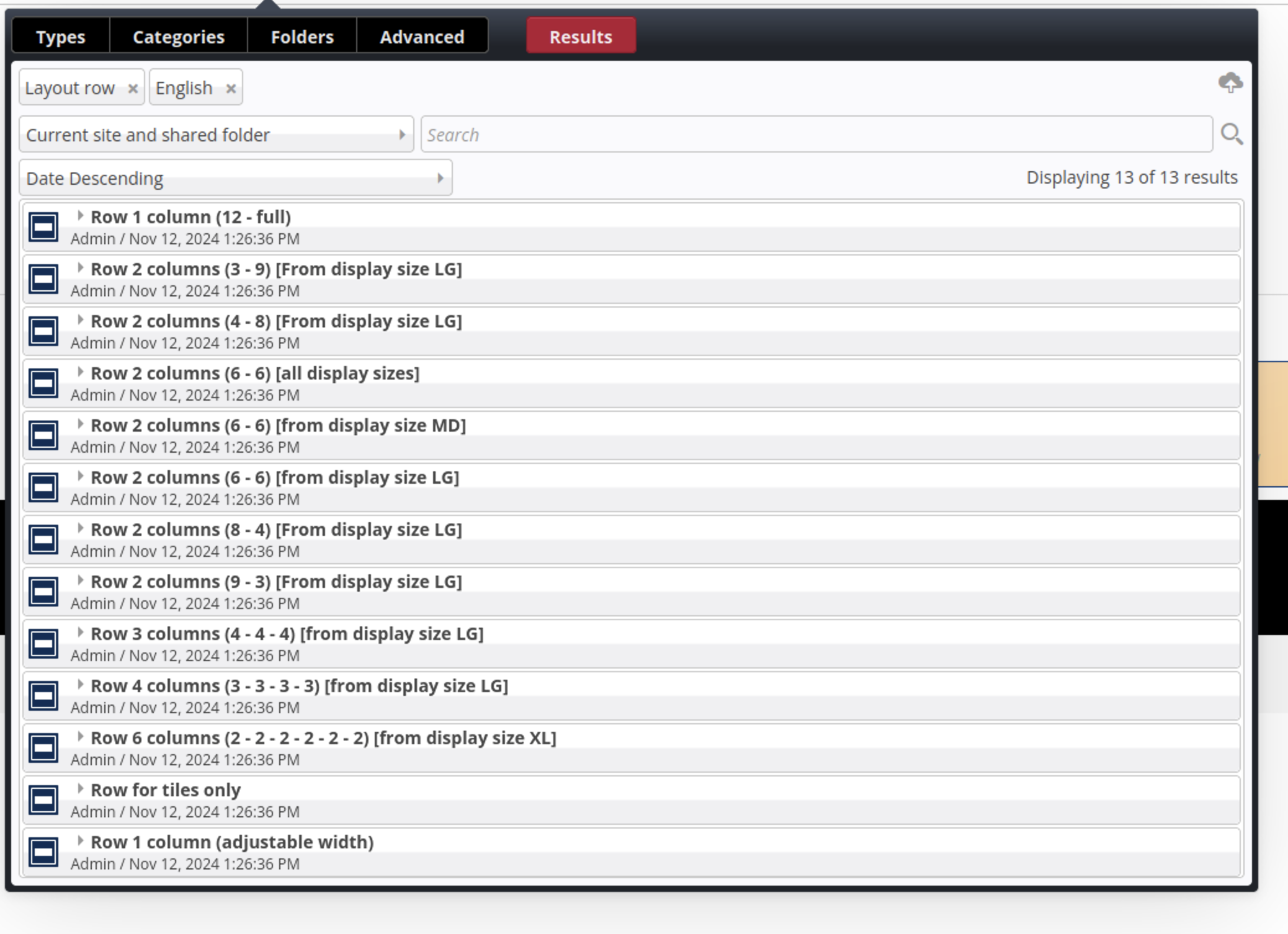This screenshot has height=934, width=1288.
Task: Open the Categories tab
Action: tap(179, 36)
